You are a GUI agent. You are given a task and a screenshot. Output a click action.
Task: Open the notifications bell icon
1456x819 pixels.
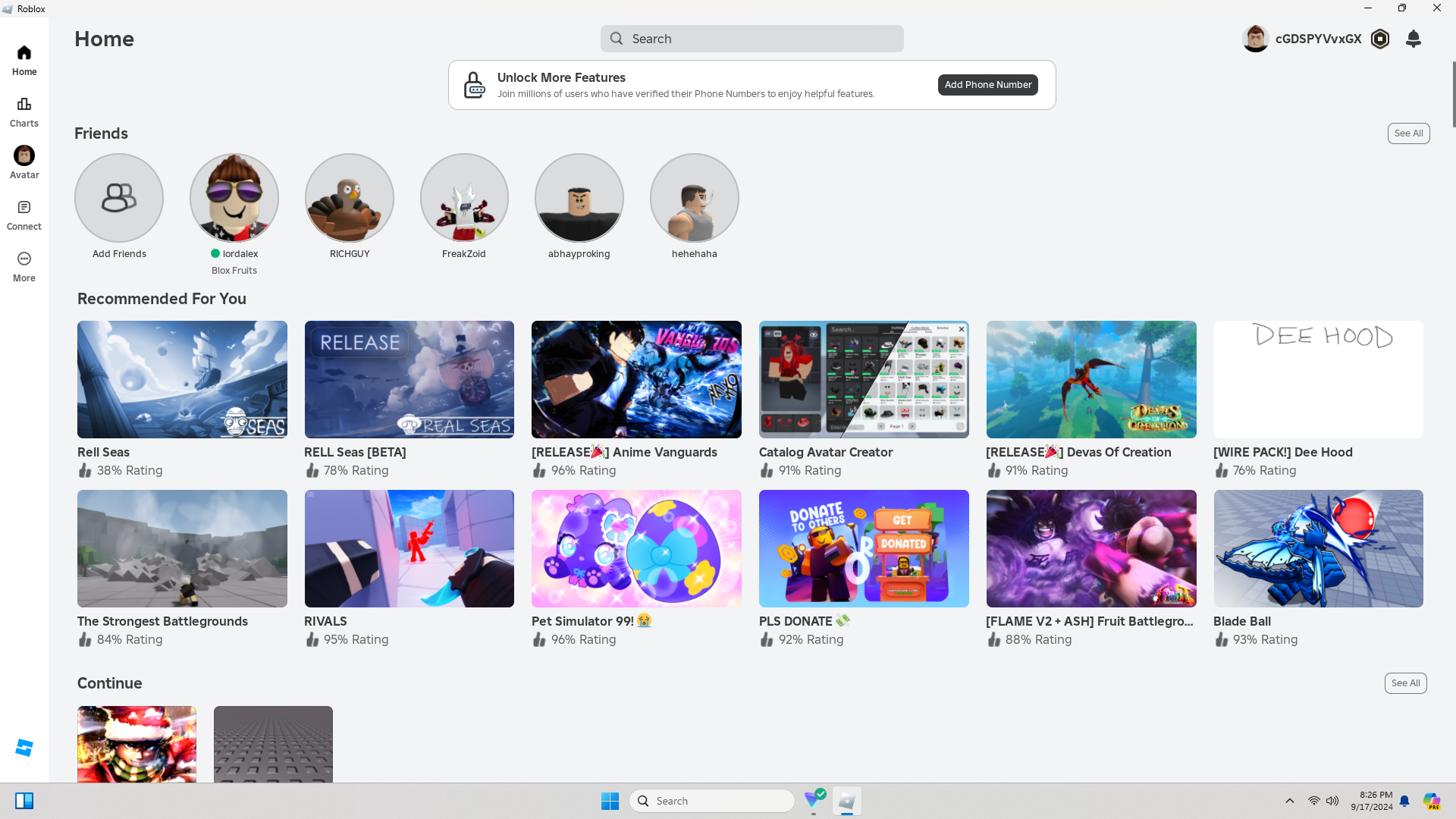[1414, 39]
